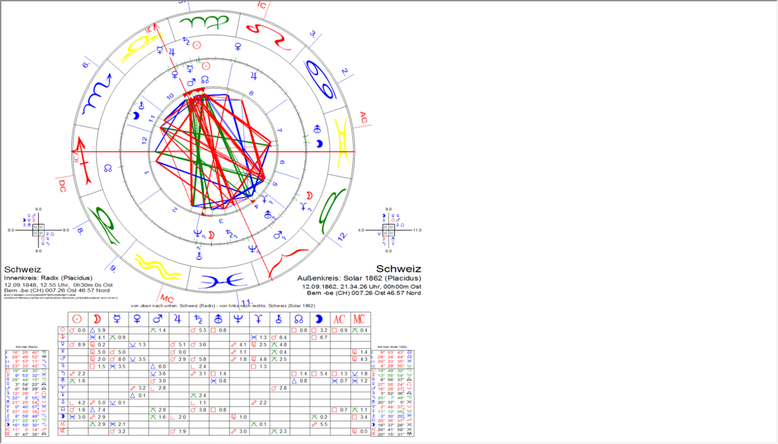Screen dimensions: 778x444
Task: Click the red Sagittarius arrow sign
Action: pos(84,161)
